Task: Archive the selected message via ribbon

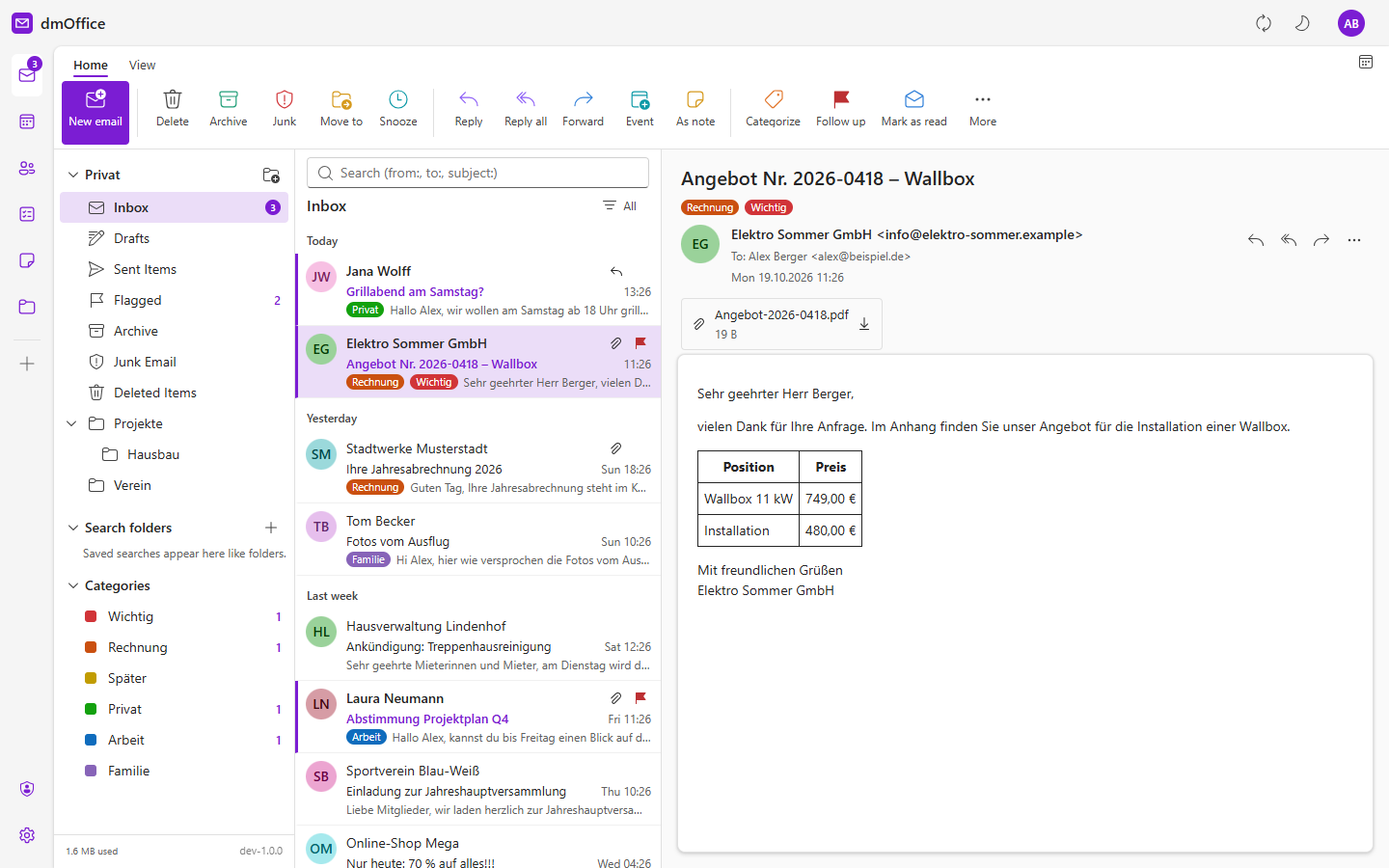Action: pos(229,109)
